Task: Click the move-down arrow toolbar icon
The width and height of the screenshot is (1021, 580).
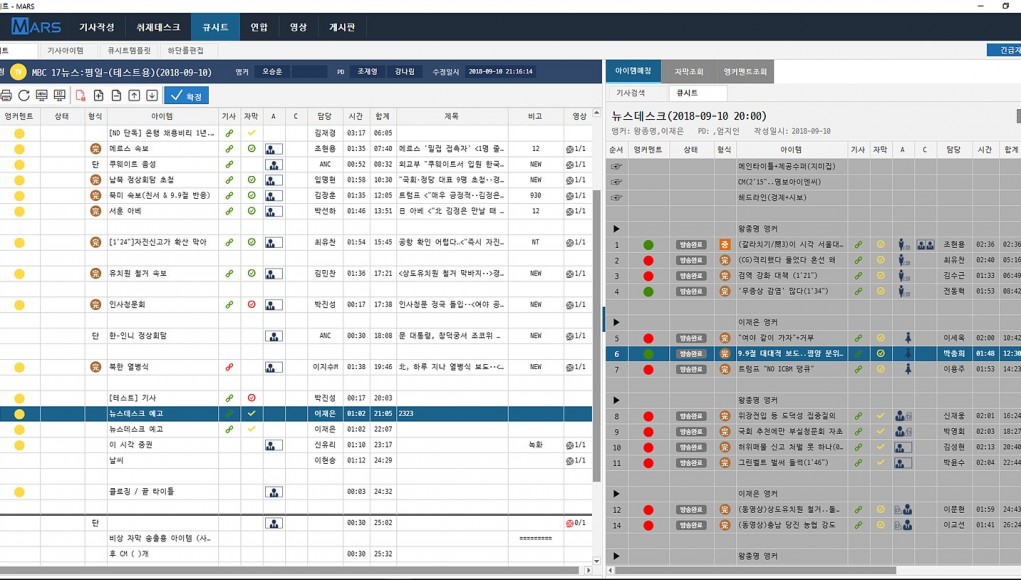Action: pos(152,96)
